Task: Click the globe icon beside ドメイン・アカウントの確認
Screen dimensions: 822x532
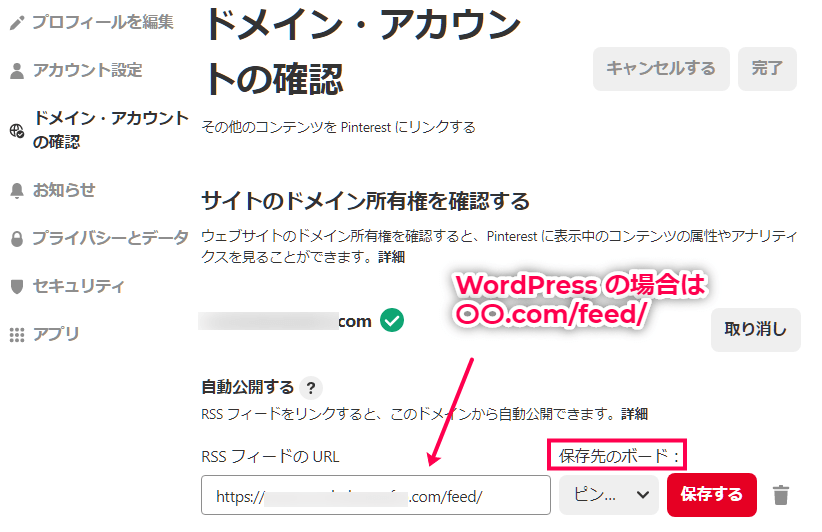Action: coord(17,131)
